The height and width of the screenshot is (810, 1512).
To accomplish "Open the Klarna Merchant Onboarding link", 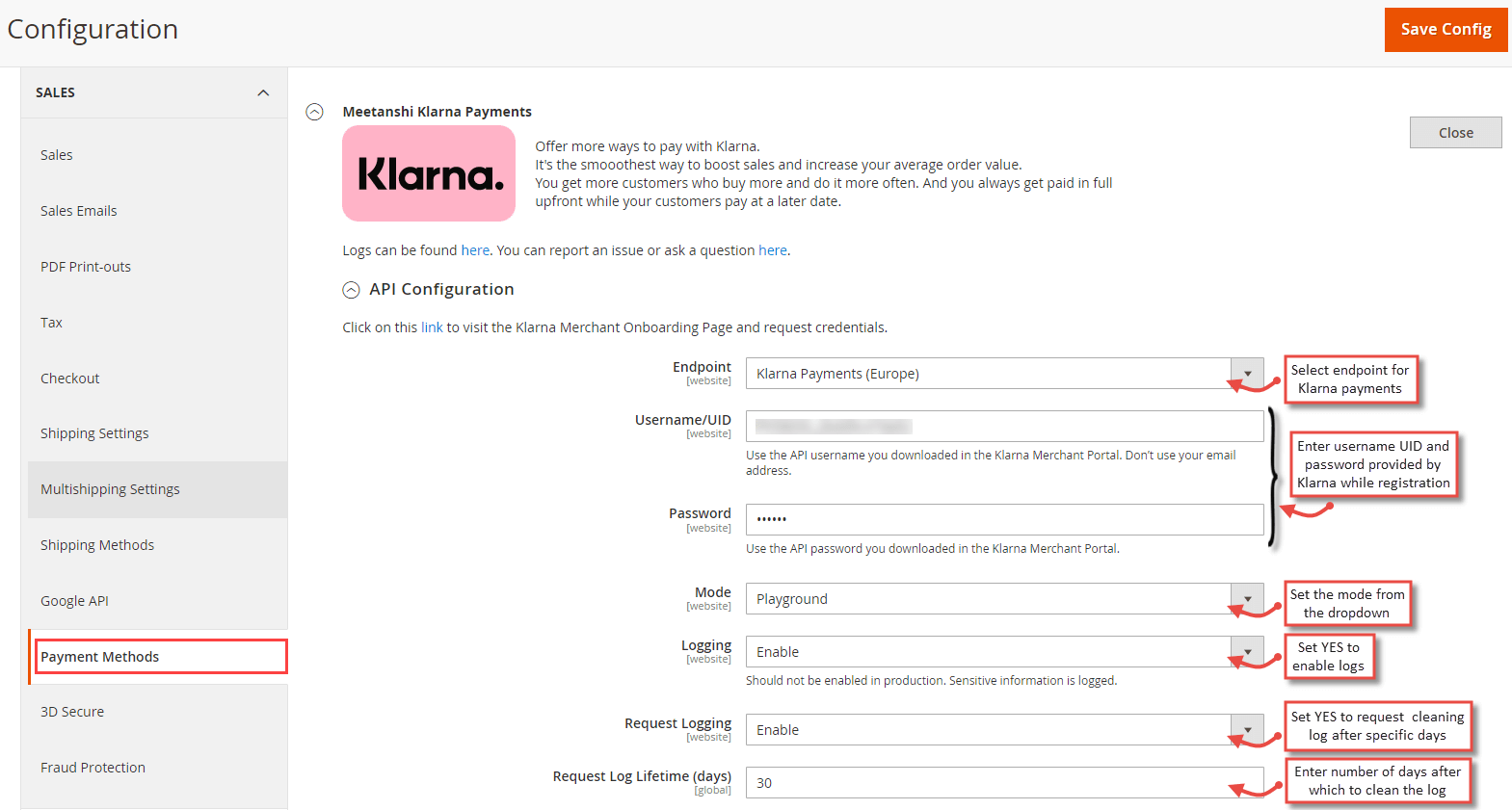I will (x=432, y=327).
